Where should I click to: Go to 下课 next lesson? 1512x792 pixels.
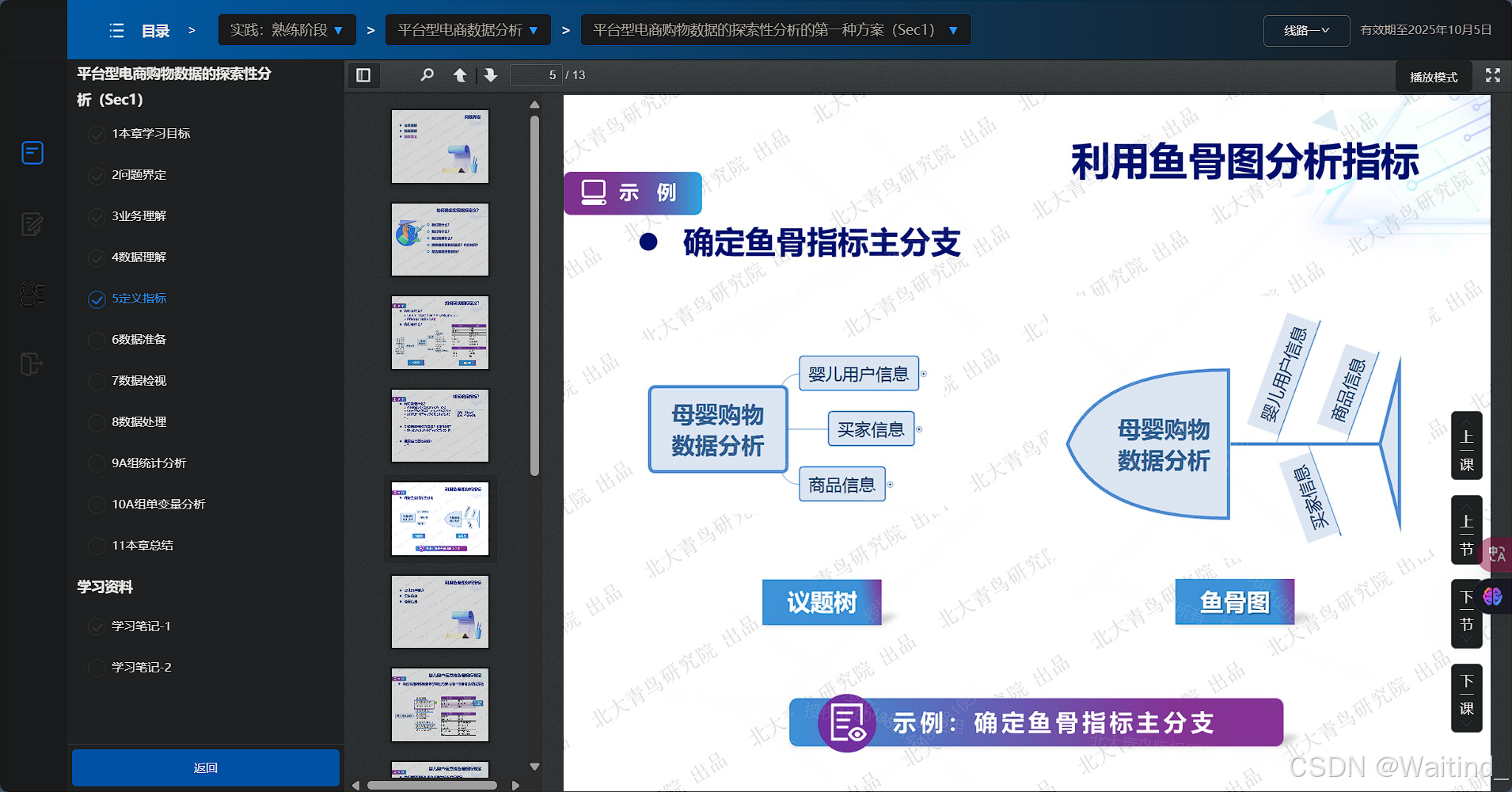[1467, 698]
